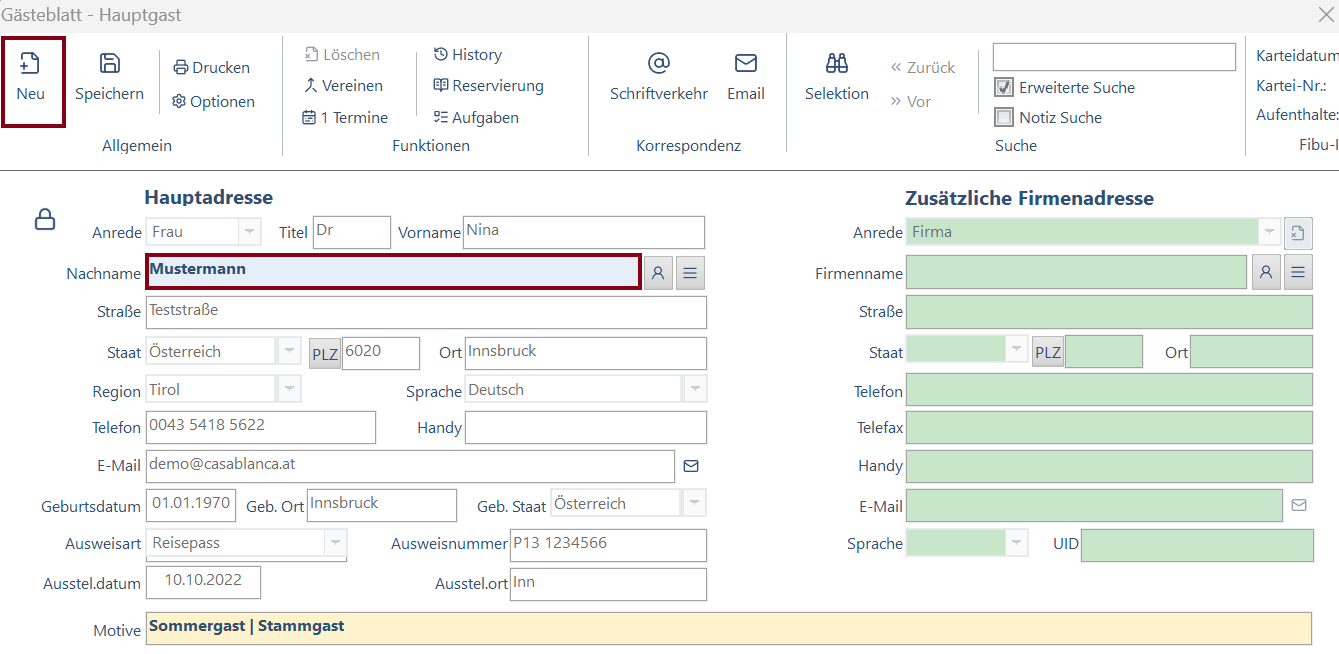
Task: Send mail via envelope icon next to demo@casablanca.at
Action: coord(690,466)
